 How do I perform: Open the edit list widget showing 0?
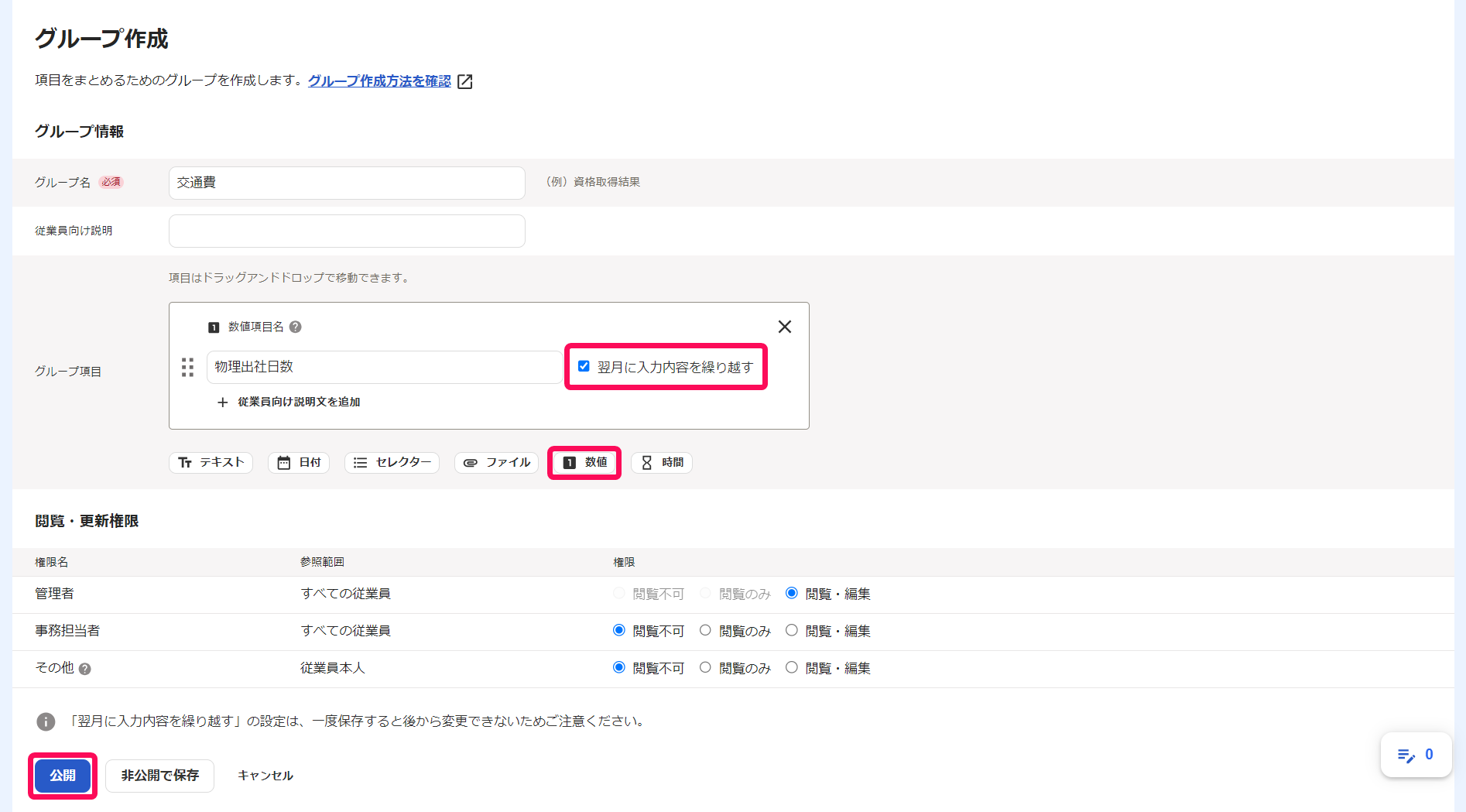click(1416, 755)
